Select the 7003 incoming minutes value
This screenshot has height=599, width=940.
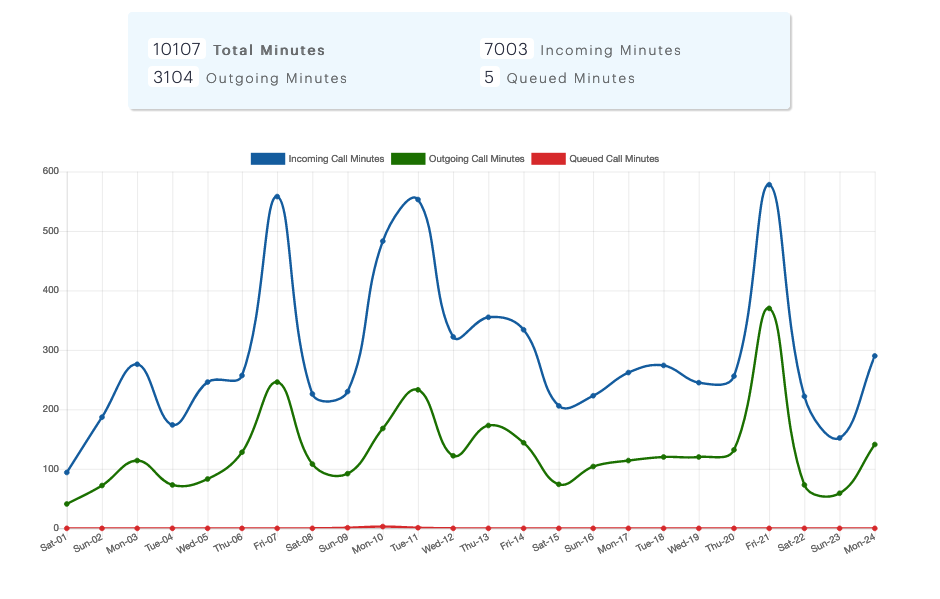pos(506,49)
